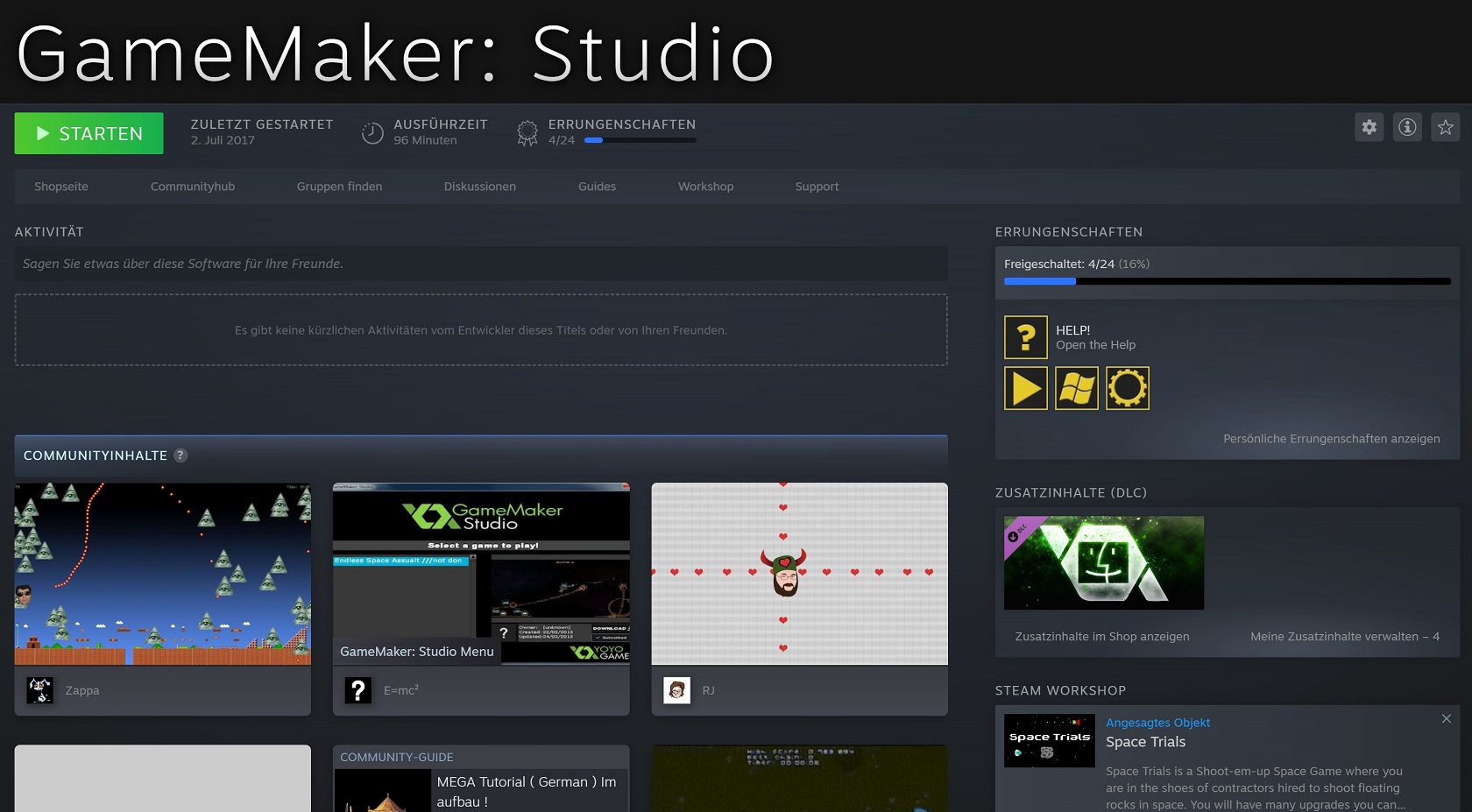The image size is (1472, 812).
Task: Open RJ's hearts screenshot
Action: pyautogui.click(x=799, y=574)
